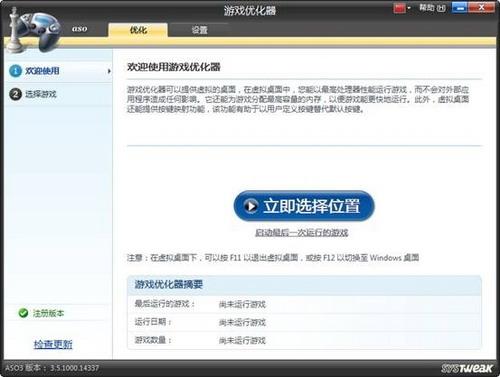Click the 最后运行的游戏 label
This screenshot has height=377, width=500.
(x=165, y=304)
